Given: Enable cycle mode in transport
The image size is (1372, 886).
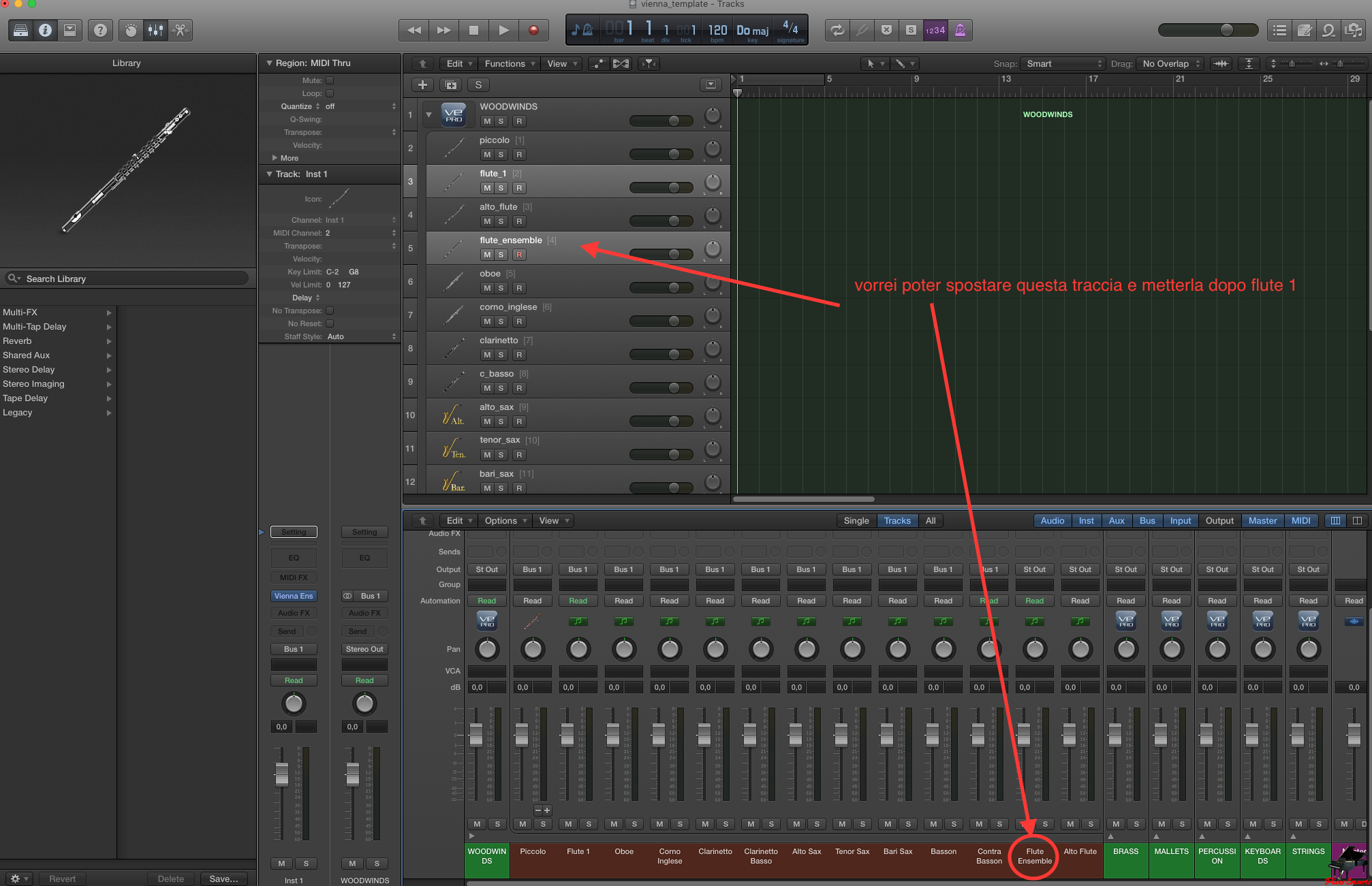Looking at the screenshot, I should [x=837, y=30].
